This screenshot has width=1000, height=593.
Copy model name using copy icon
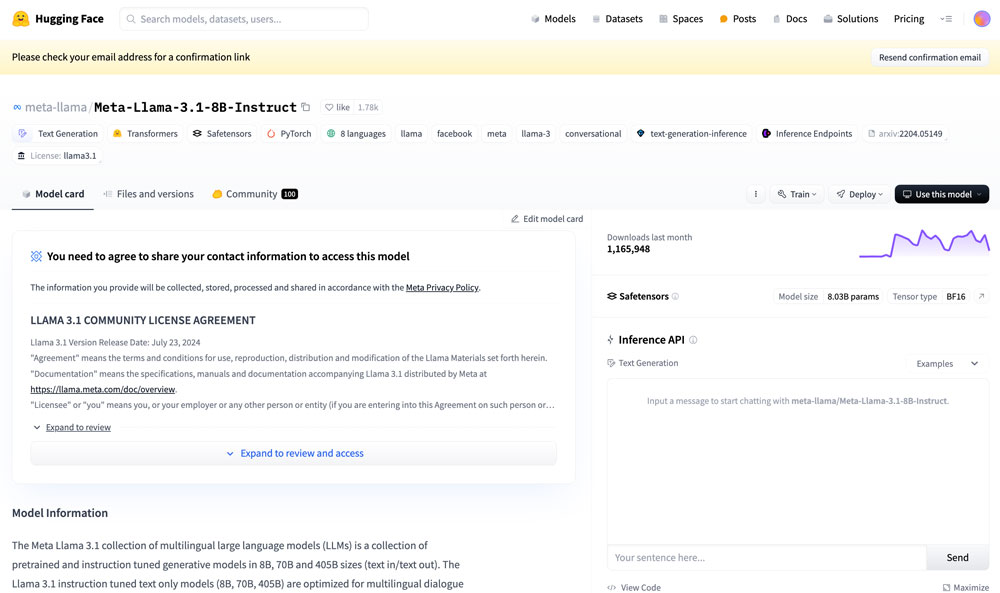point(306,108)
